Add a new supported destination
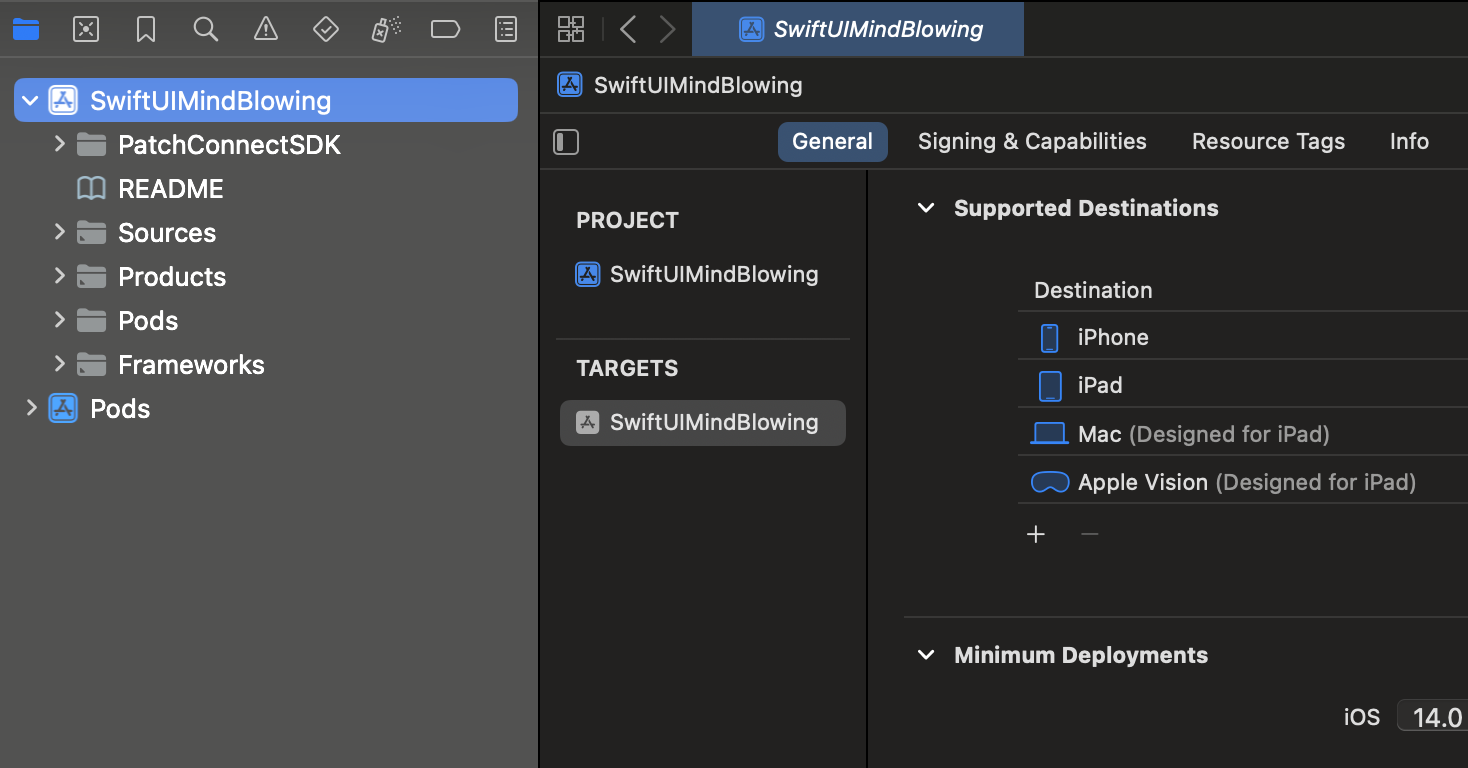 coord(1036,534)
